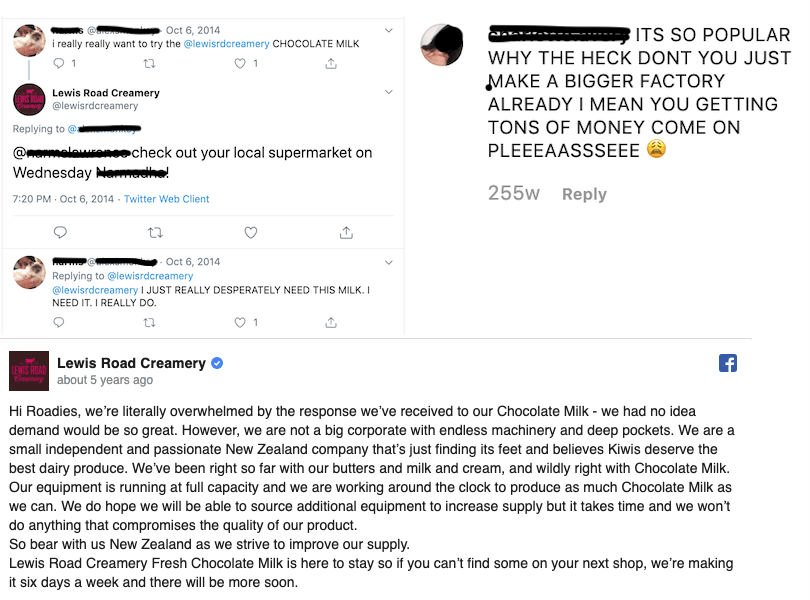Screen dimensions: 810x600
Task: Open the Facebook logo icon on the post
Action: point(728,363)
